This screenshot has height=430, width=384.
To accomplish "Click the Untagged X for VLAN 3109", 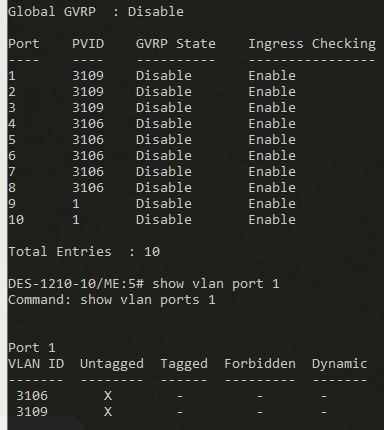I will 108,412.
